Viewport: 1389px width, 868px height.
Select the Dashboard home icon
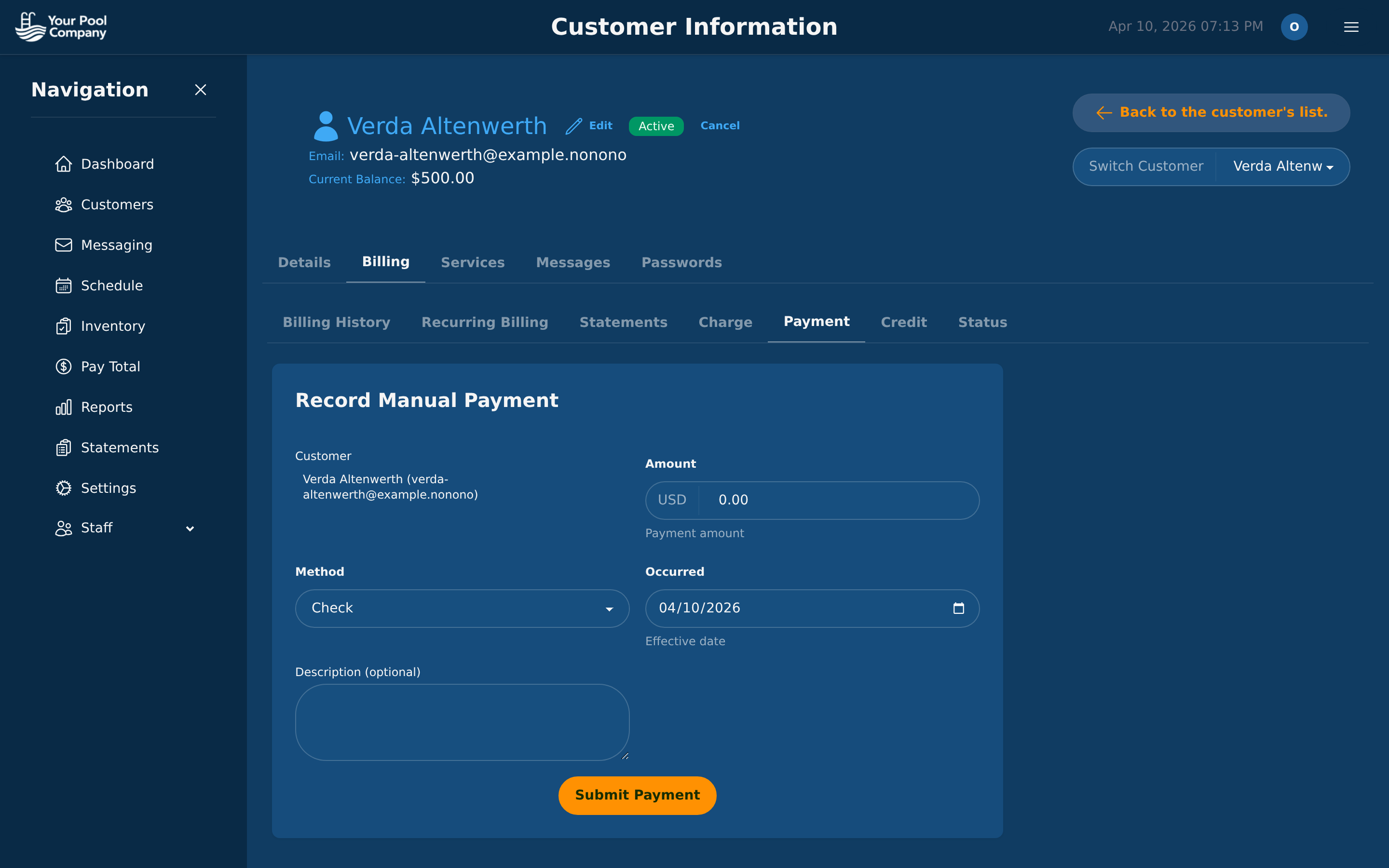[64, 163]
